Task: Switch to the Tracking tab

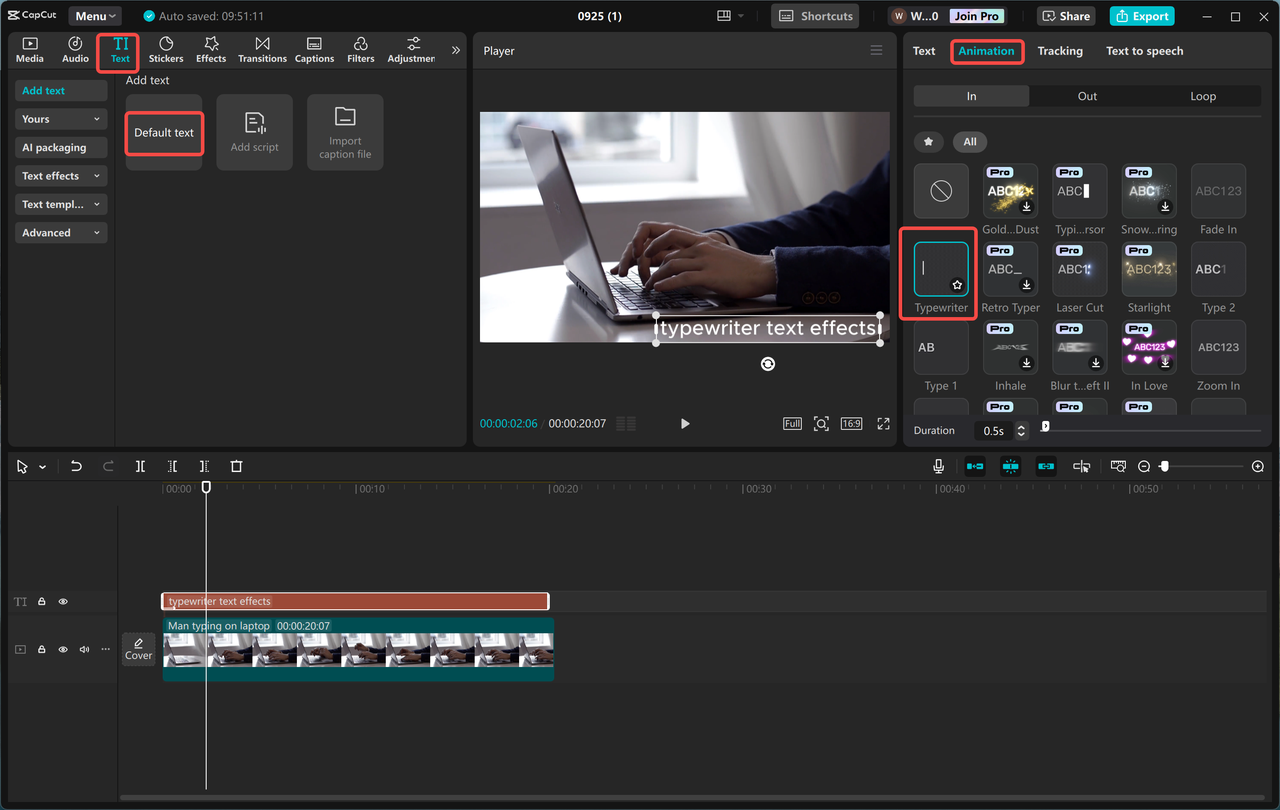Action: [x=1060, y=50]
